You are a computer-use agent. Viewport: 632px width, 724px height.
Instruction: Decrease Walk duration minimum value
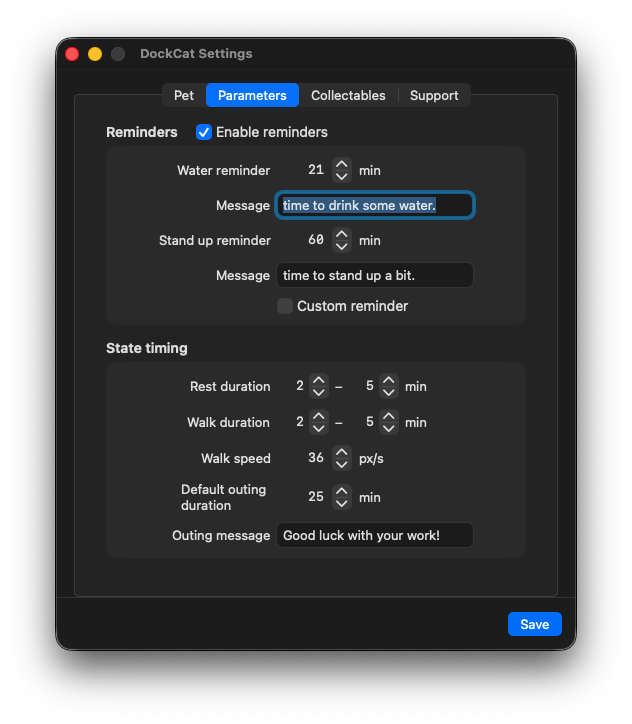click(319, 428)
